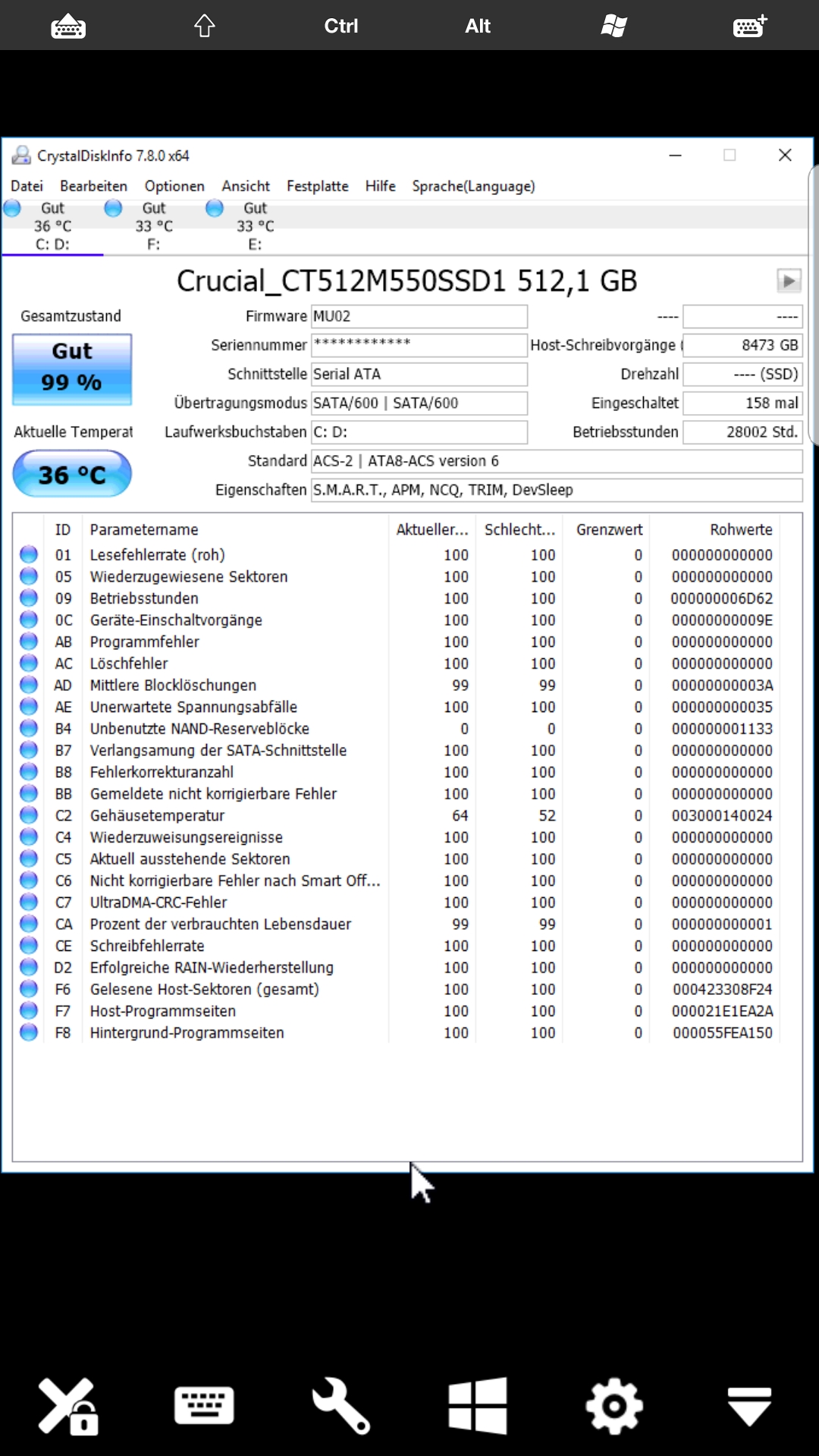Click raw value 000423308F24

[x=722, y=990]
